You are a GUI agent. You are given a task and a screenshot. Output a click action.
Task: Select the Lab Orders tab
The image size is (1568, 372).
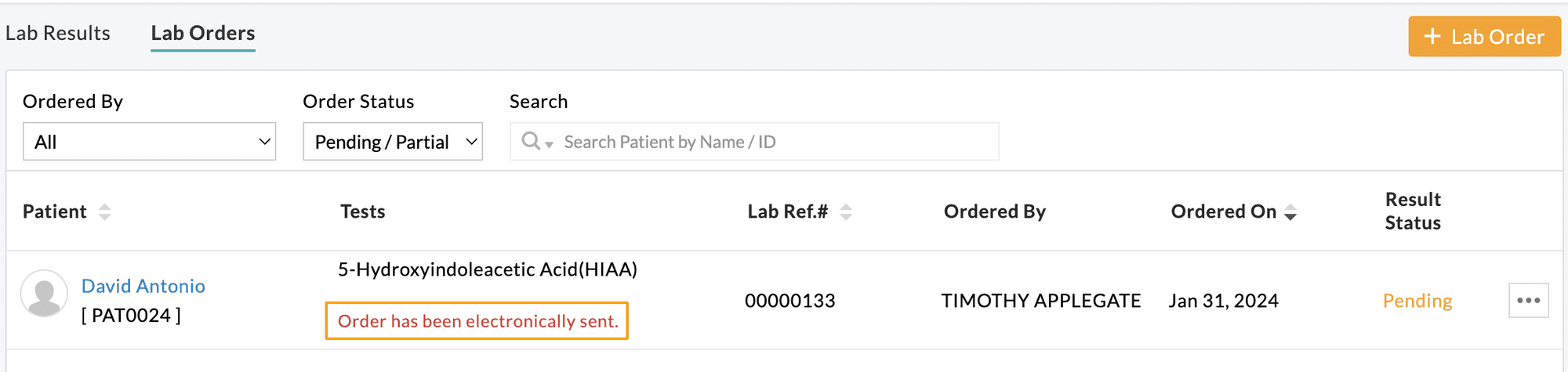203,33
